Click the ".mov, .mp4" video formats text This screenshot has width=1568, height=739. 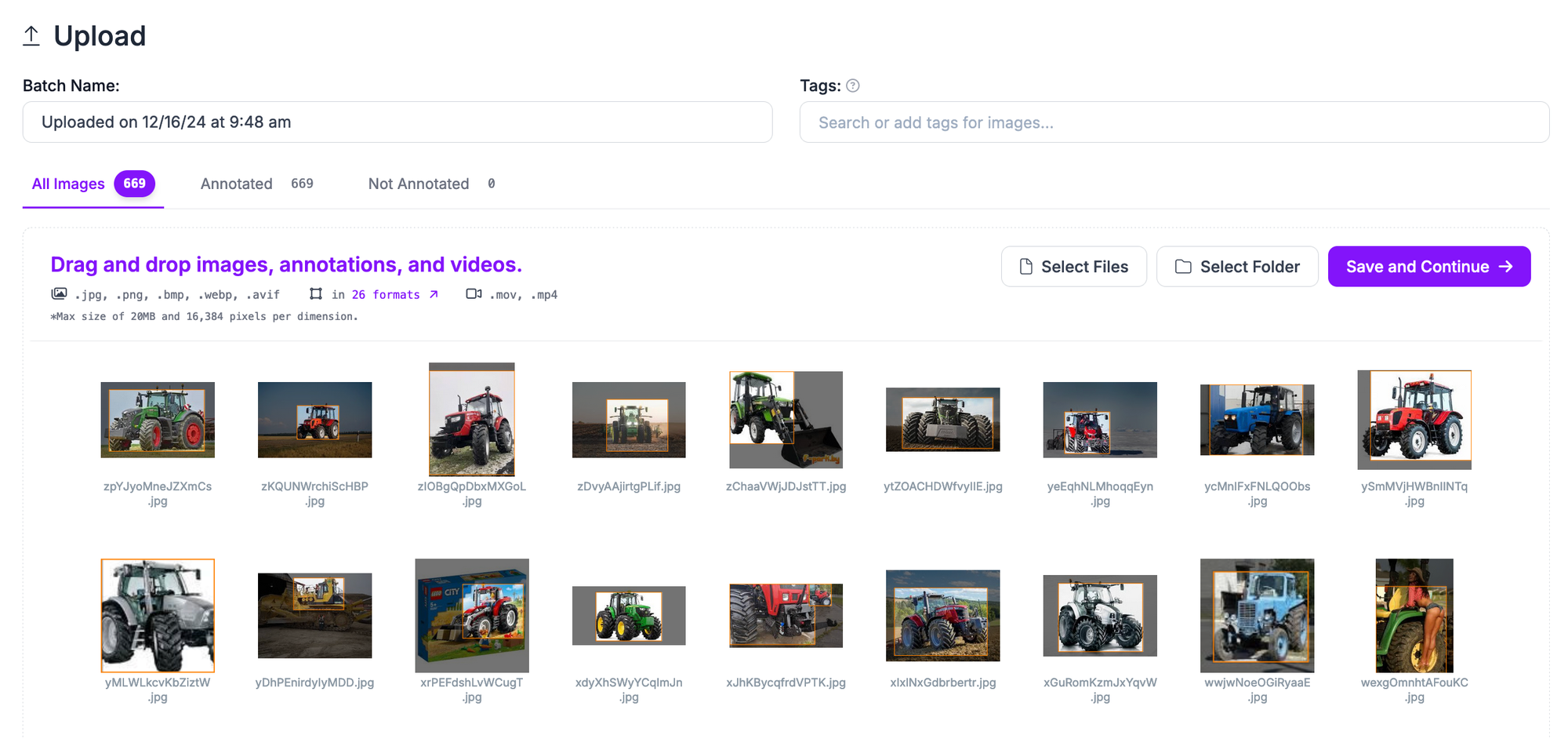[523, 295]
